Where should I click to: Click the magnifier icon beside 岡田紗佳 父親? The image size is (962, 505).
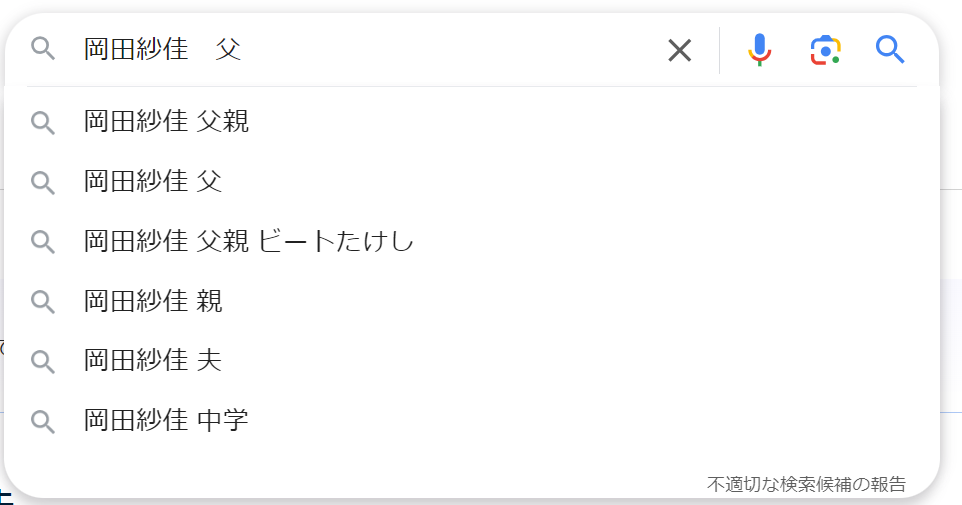pyautogui.click(x=43, y=123)
